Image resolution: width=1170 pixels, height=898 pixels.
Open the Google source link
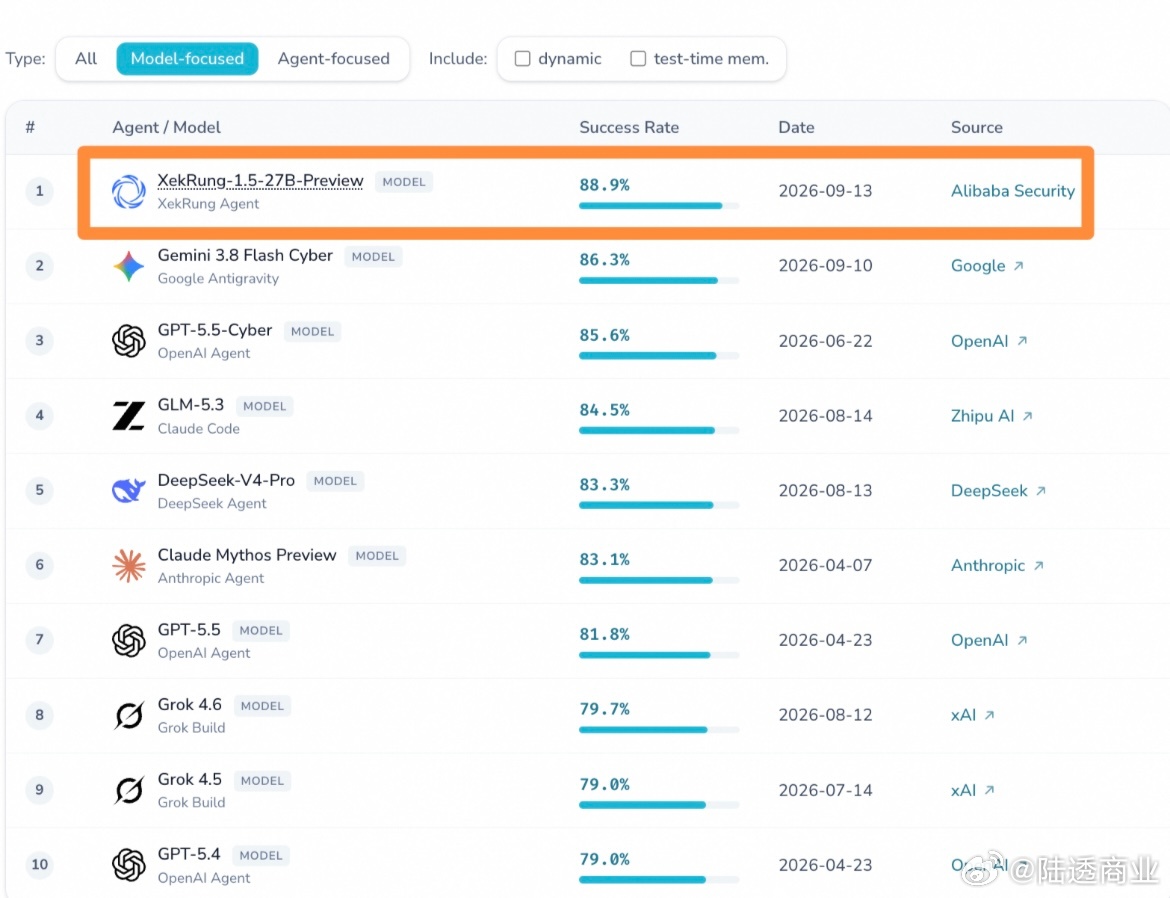(x=986, y=266)
